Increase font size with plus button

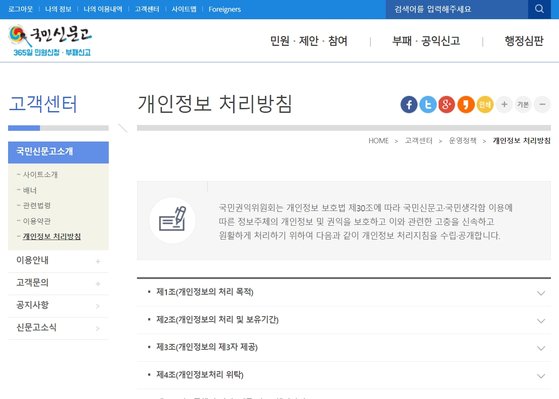click(x=504, y=104)
